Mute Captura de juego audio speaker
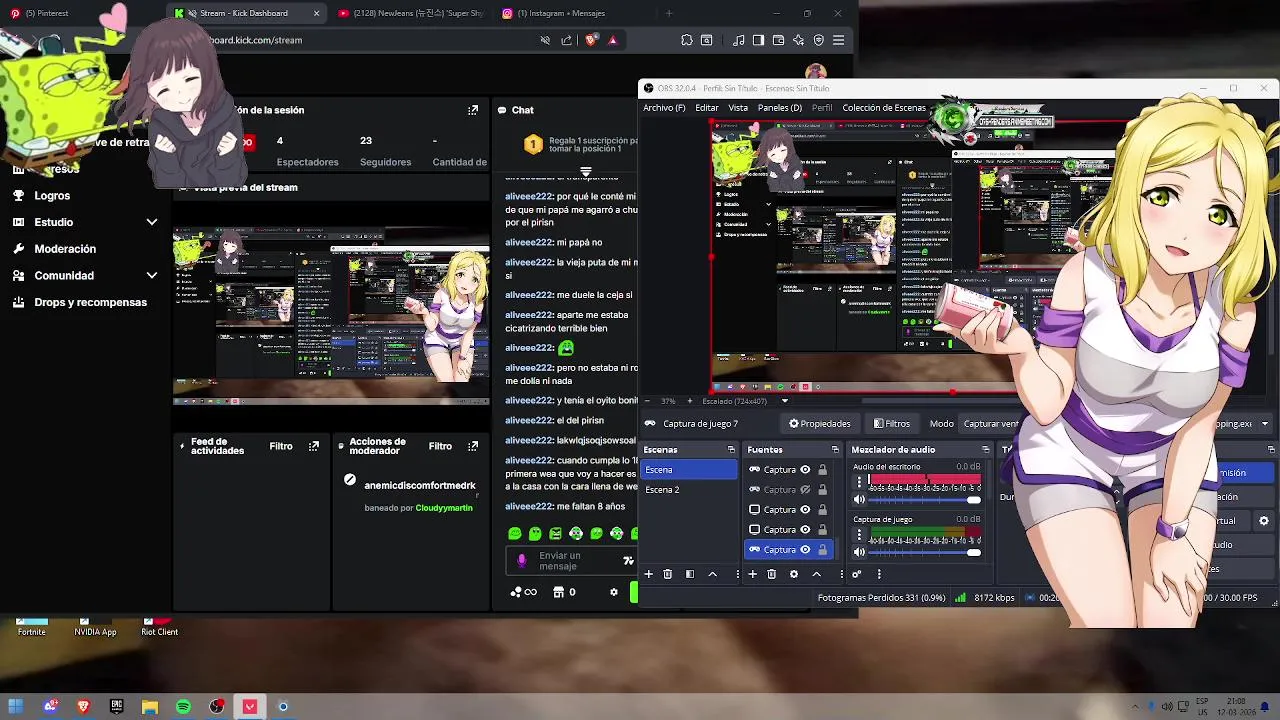 [859, 552]
